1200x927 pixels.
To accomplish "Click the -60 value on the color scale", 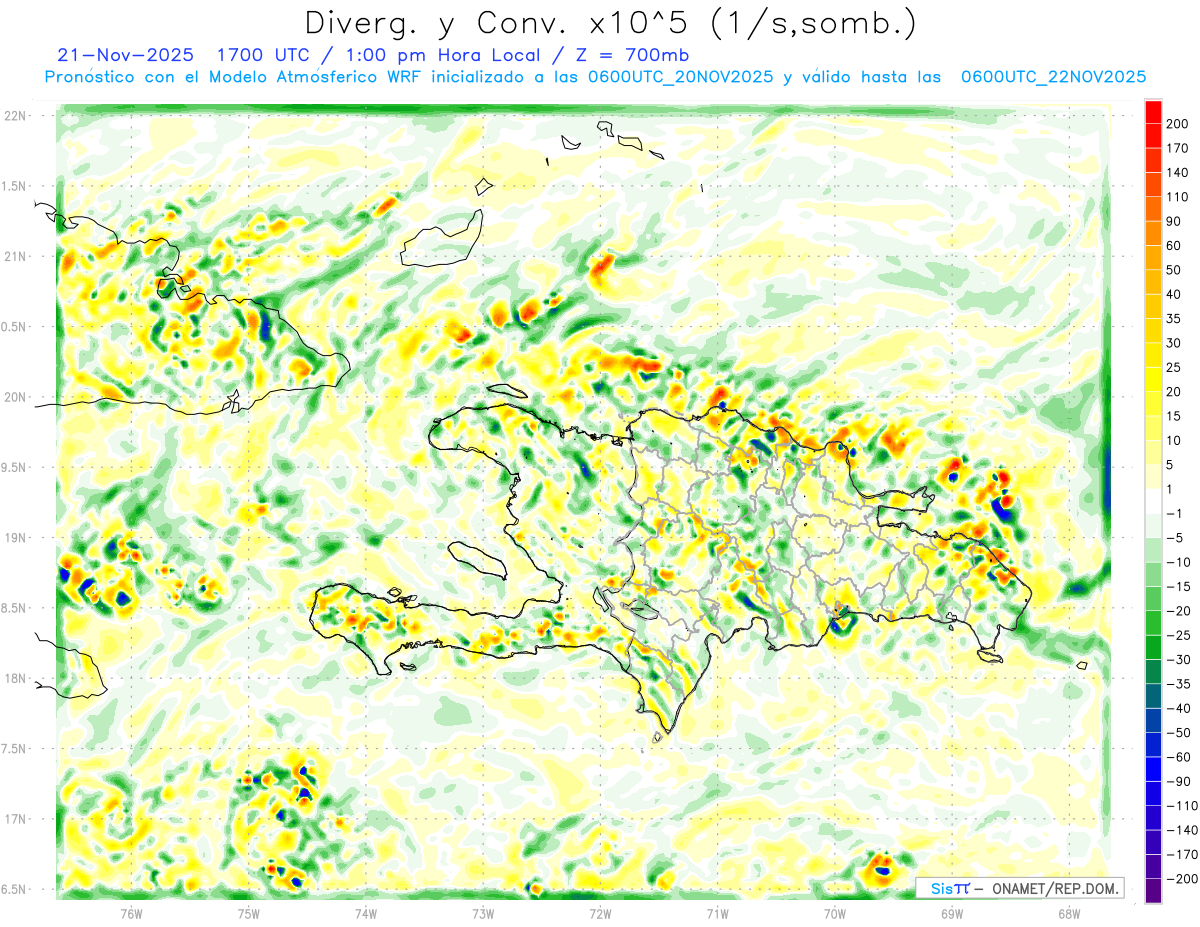I will pyautogui.click(x=1178, y=756).
